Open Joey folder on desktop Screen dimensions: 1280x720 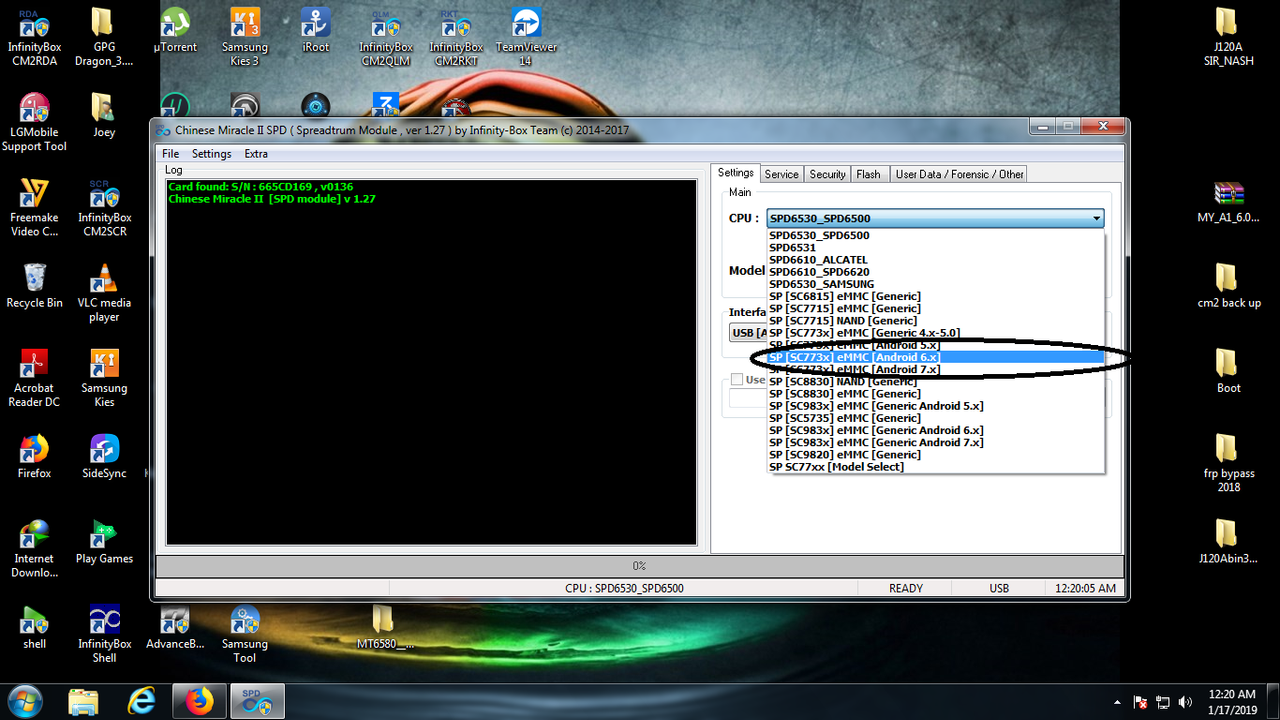click(x=104, y=115)
